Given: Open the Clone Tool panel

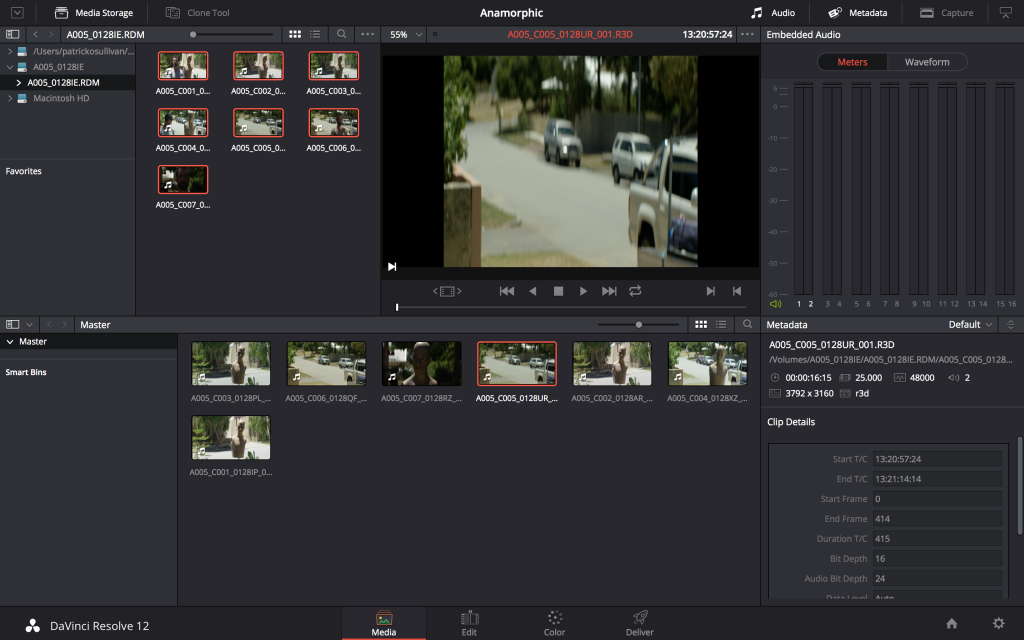Looking at the screenshot, I should 198,13.
